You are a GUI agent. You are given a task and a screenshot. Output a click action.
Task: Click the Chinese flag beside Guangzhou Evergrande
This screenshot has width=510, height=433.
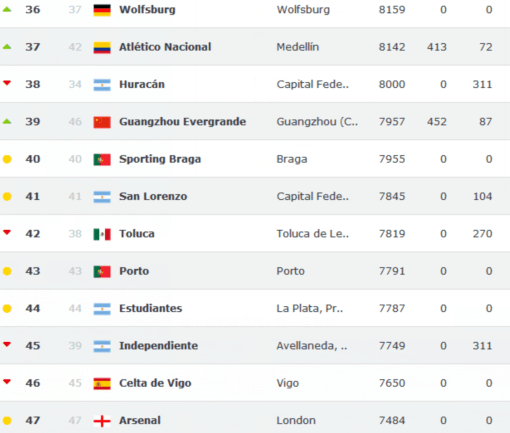102,122
